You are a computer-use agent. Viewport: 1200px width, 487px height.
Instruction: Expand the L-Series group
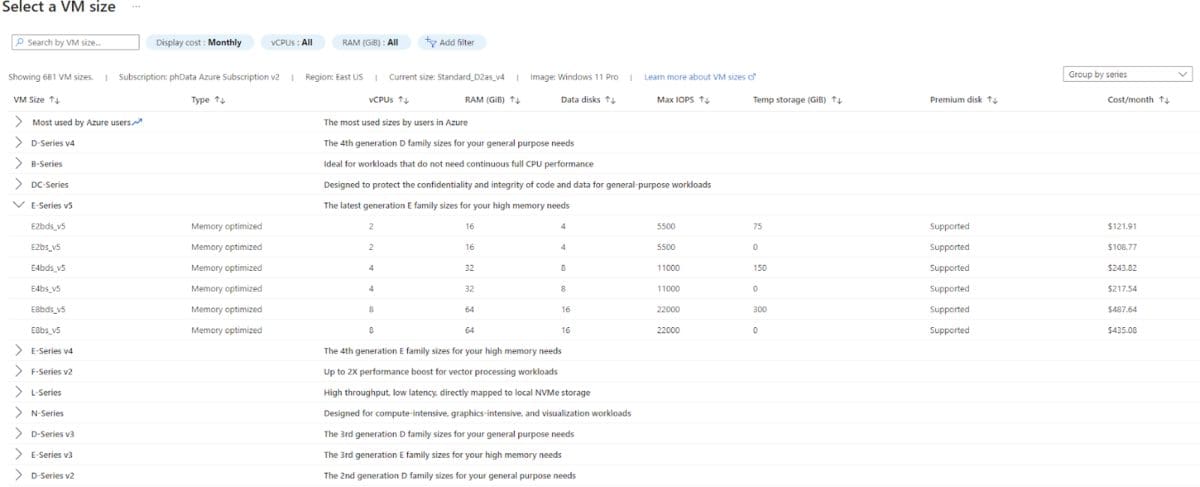coord(18,392)
